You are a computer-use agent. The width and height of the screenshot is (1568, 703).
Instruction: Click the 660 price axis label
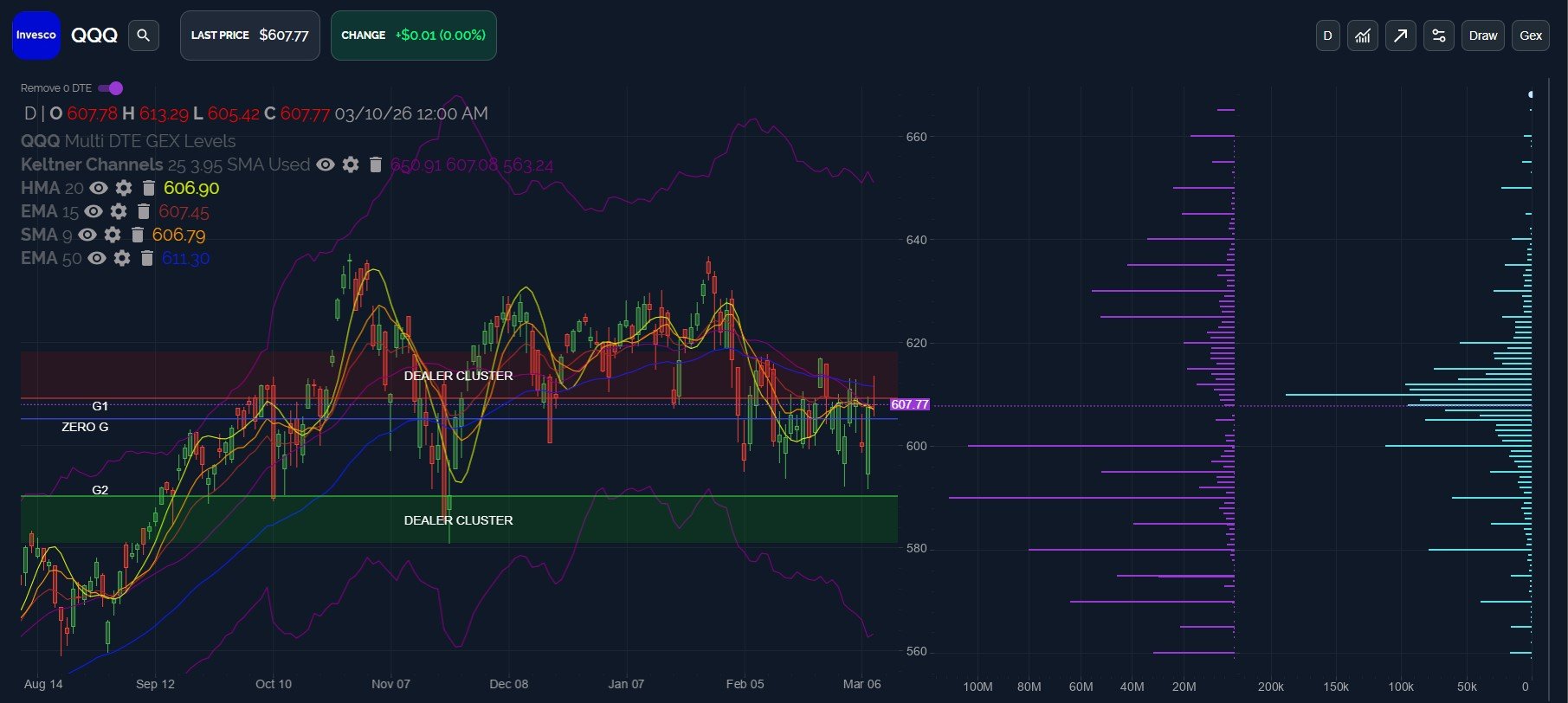[917, 137]
